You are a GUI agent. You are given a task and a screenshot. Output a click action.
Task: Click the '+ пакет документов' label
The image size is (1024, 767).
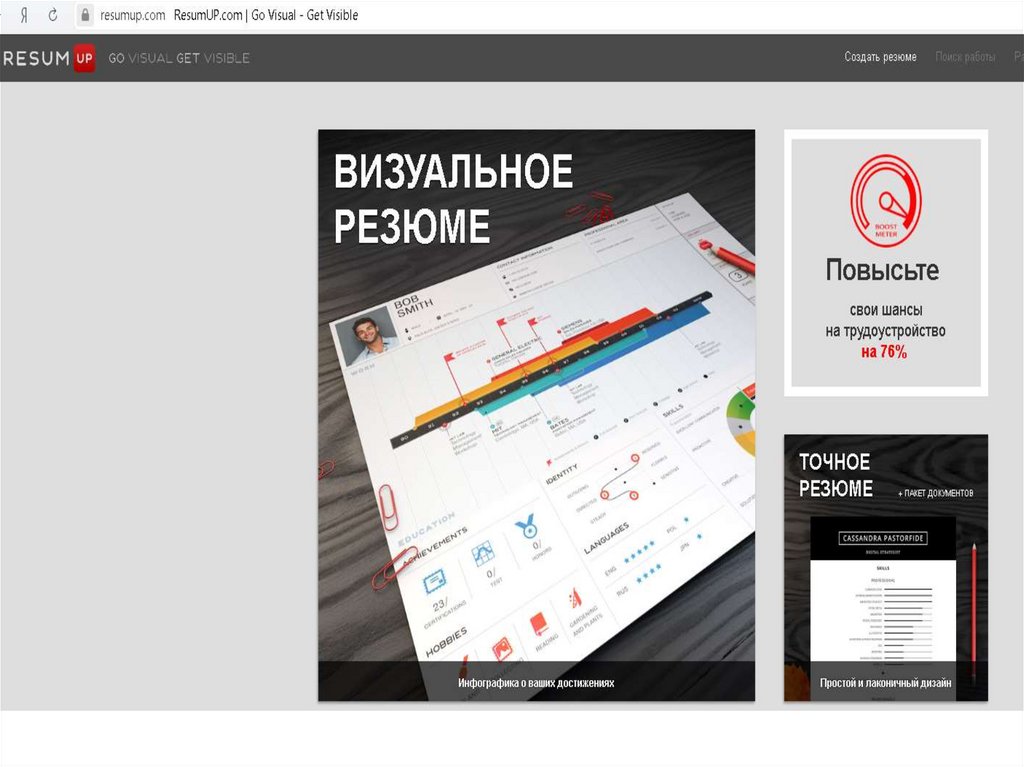[x=936, y=493]
